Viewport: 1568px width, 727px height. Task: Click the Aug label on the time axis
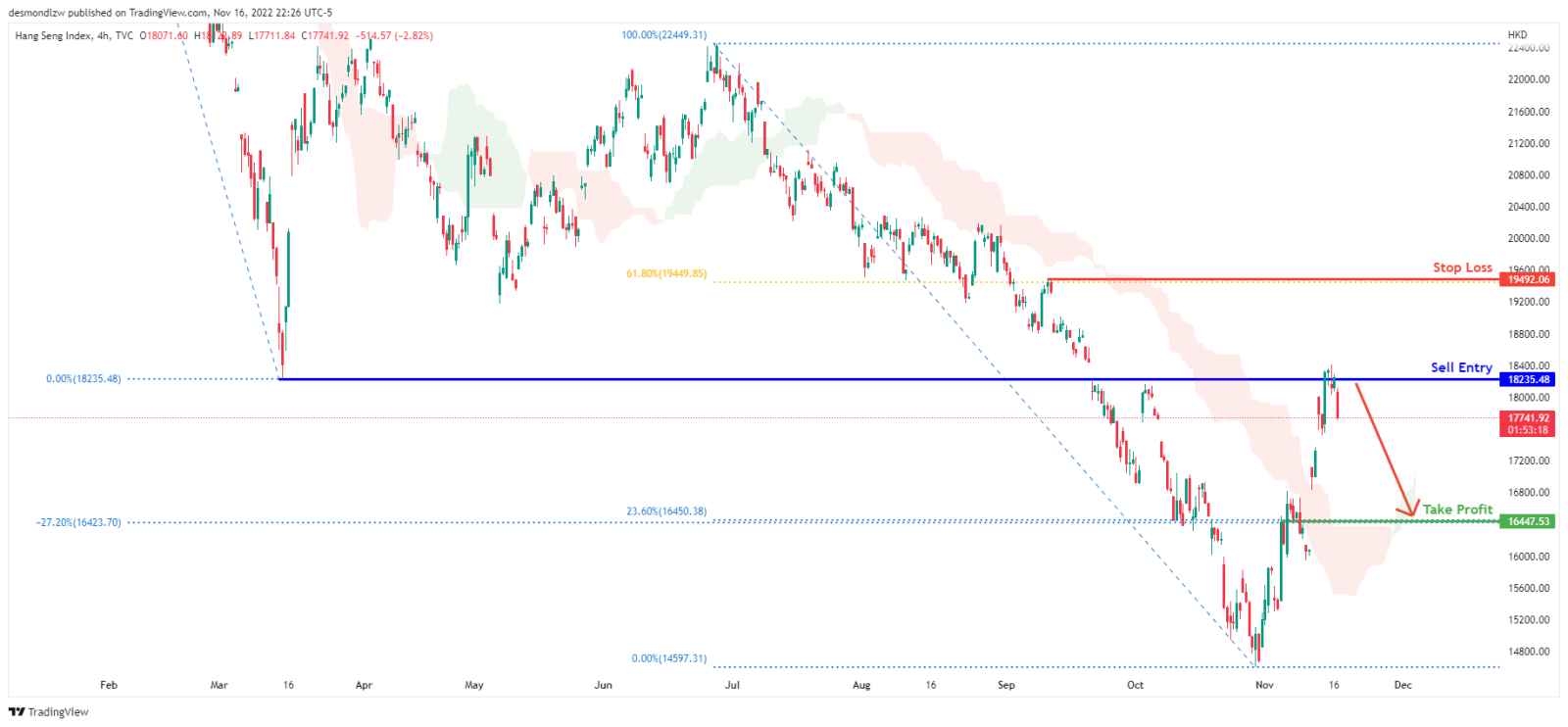(x=861, y=685)
